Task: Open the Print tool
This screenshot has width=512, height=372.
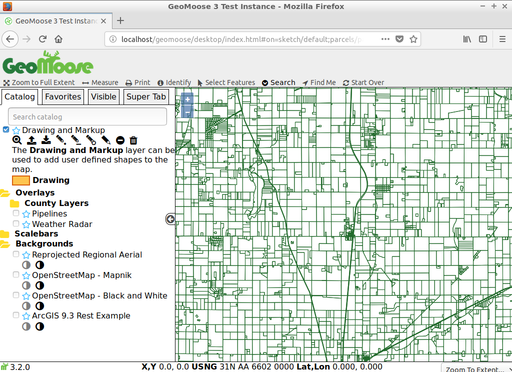Action: pyautogui.click(x=138, y=83)
